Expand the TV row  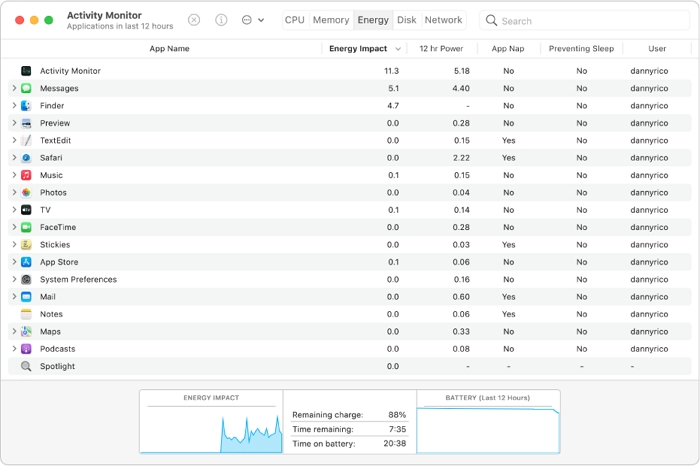tap(14, 210)
